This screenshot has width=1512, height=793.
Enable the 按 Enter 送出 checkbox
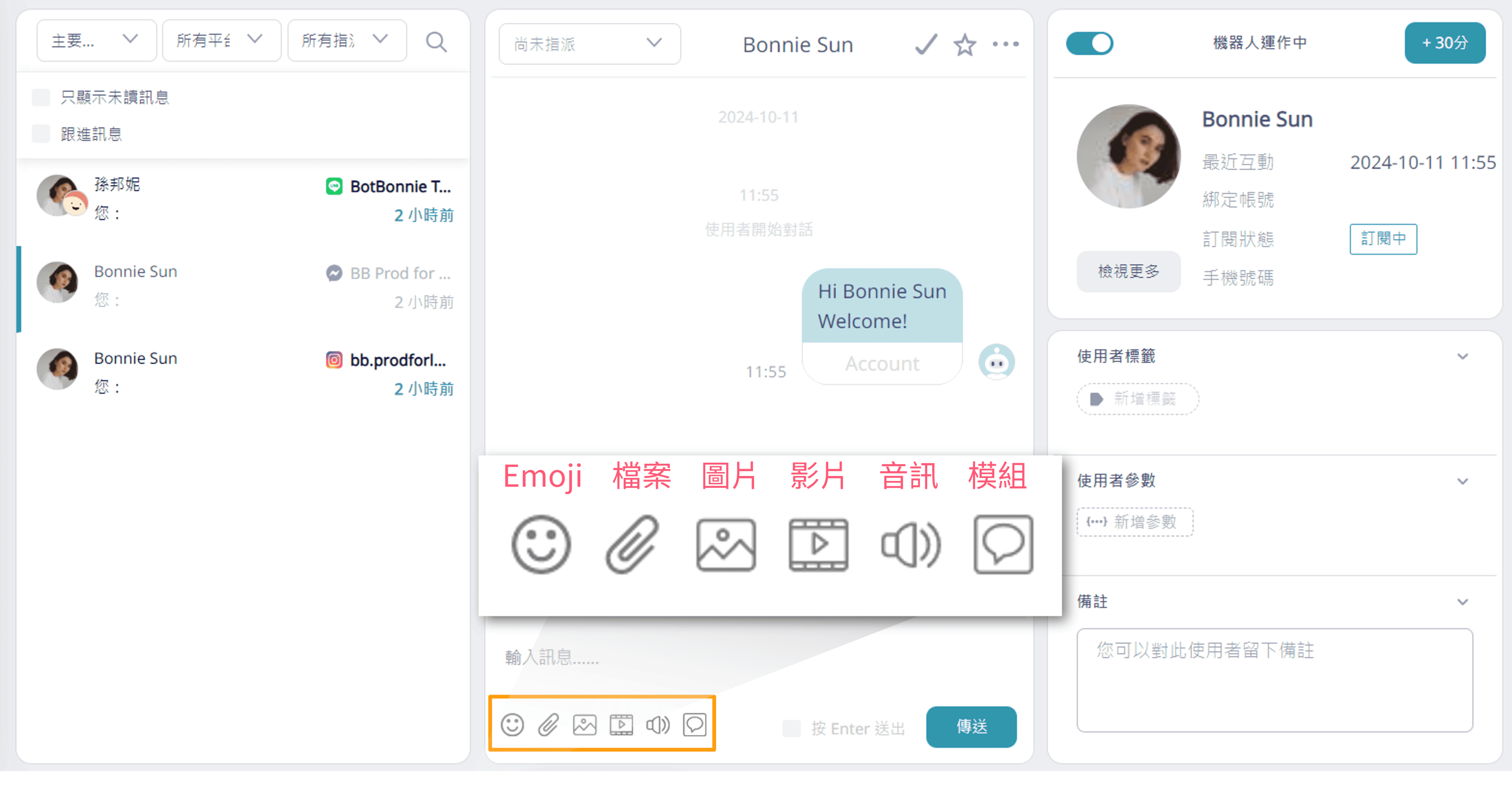pos(791,729)
